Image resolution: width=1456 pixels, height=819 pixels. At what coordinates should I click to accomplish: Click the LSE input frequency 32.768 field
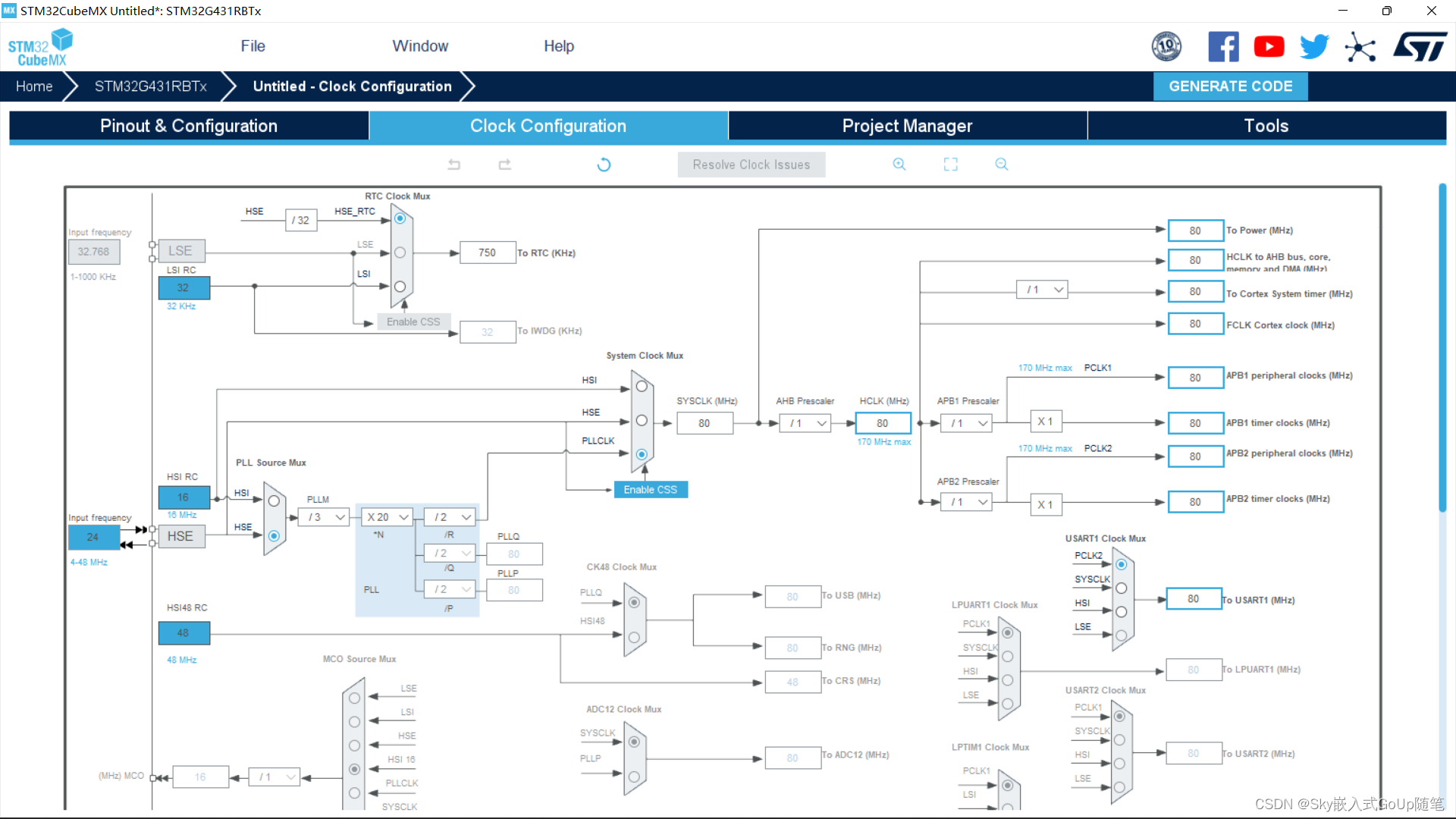pyautogui.click(x=93, y=252)
